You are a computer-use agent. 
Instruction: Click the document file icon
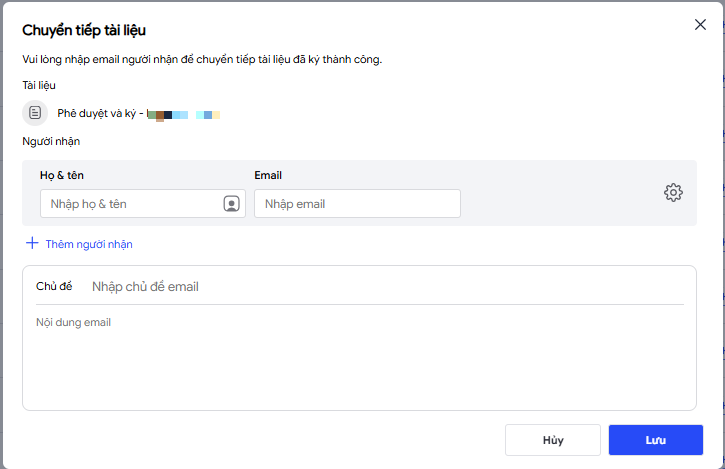(36, 112)
